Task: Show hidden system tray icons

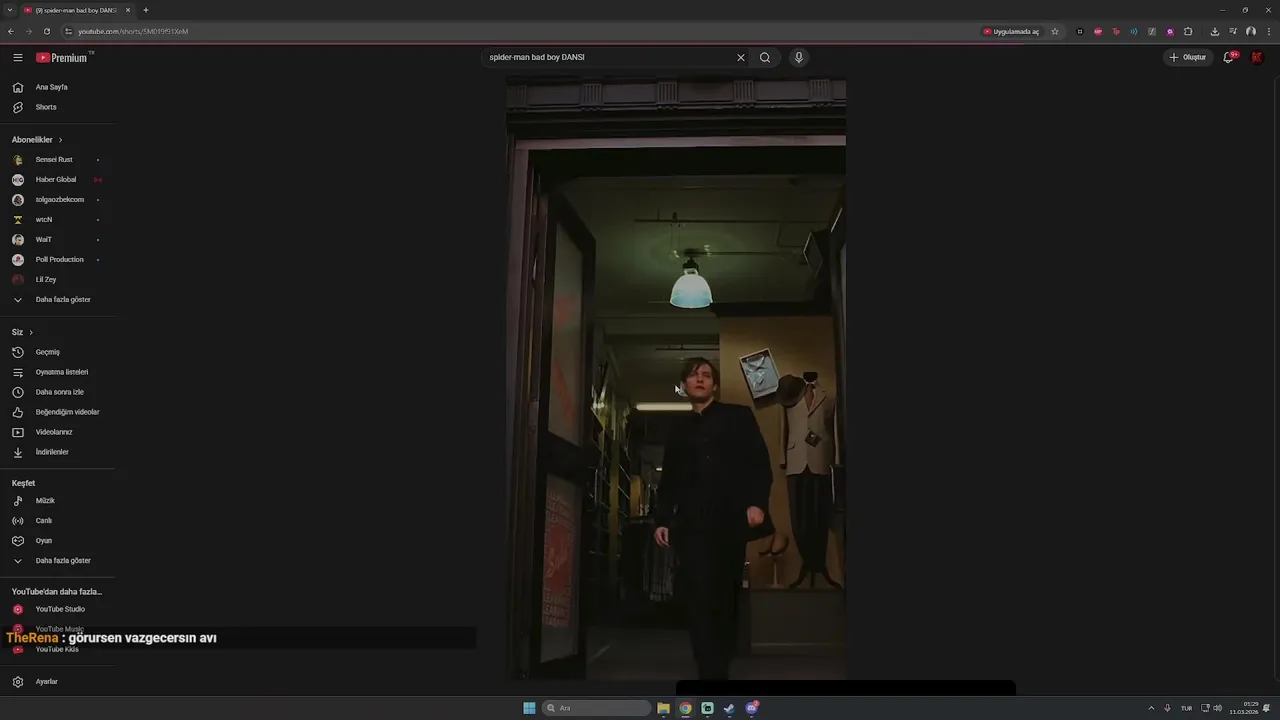Action: 1151,708
